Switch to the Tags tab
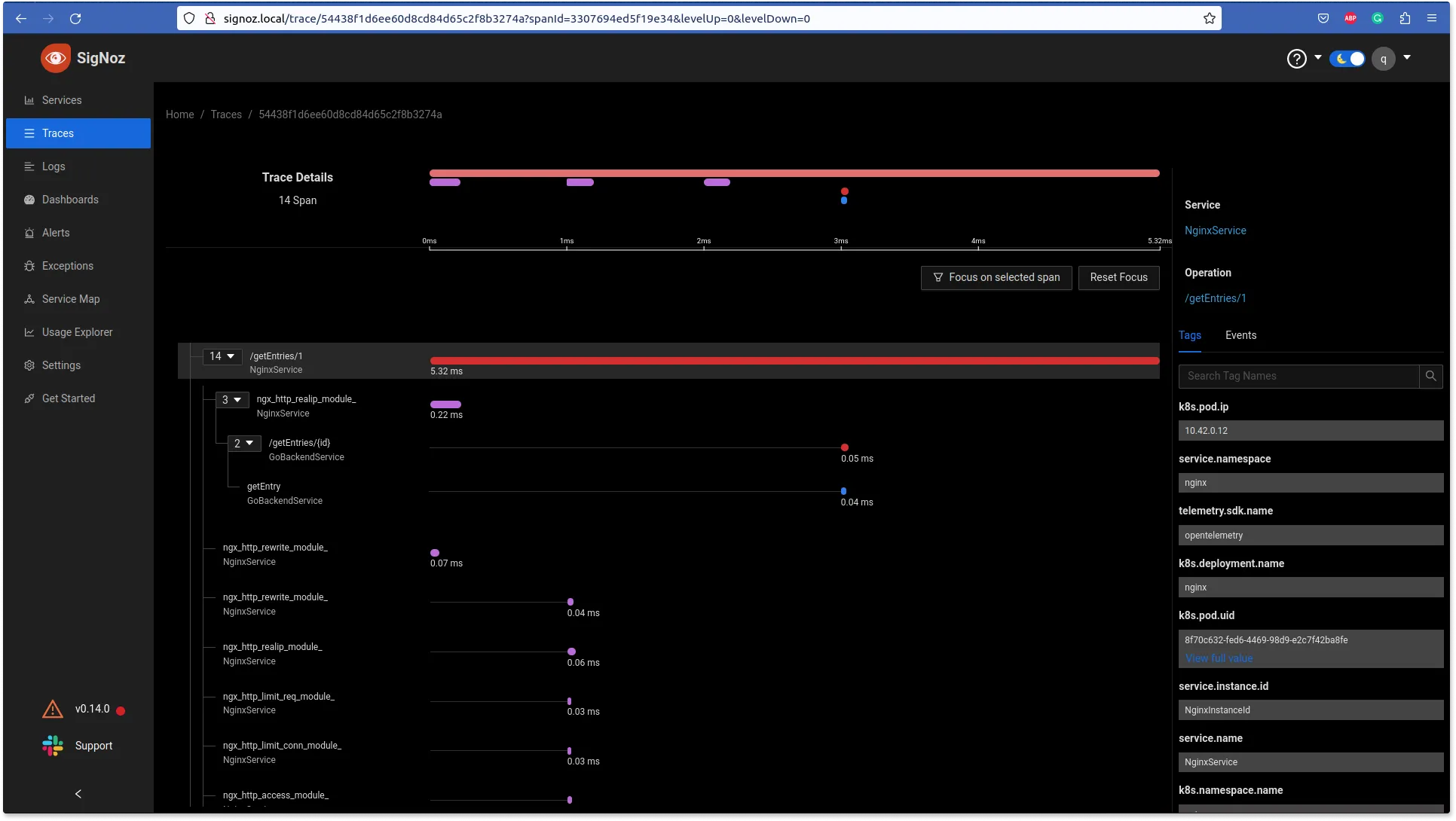 click(x=1189, y=335)
